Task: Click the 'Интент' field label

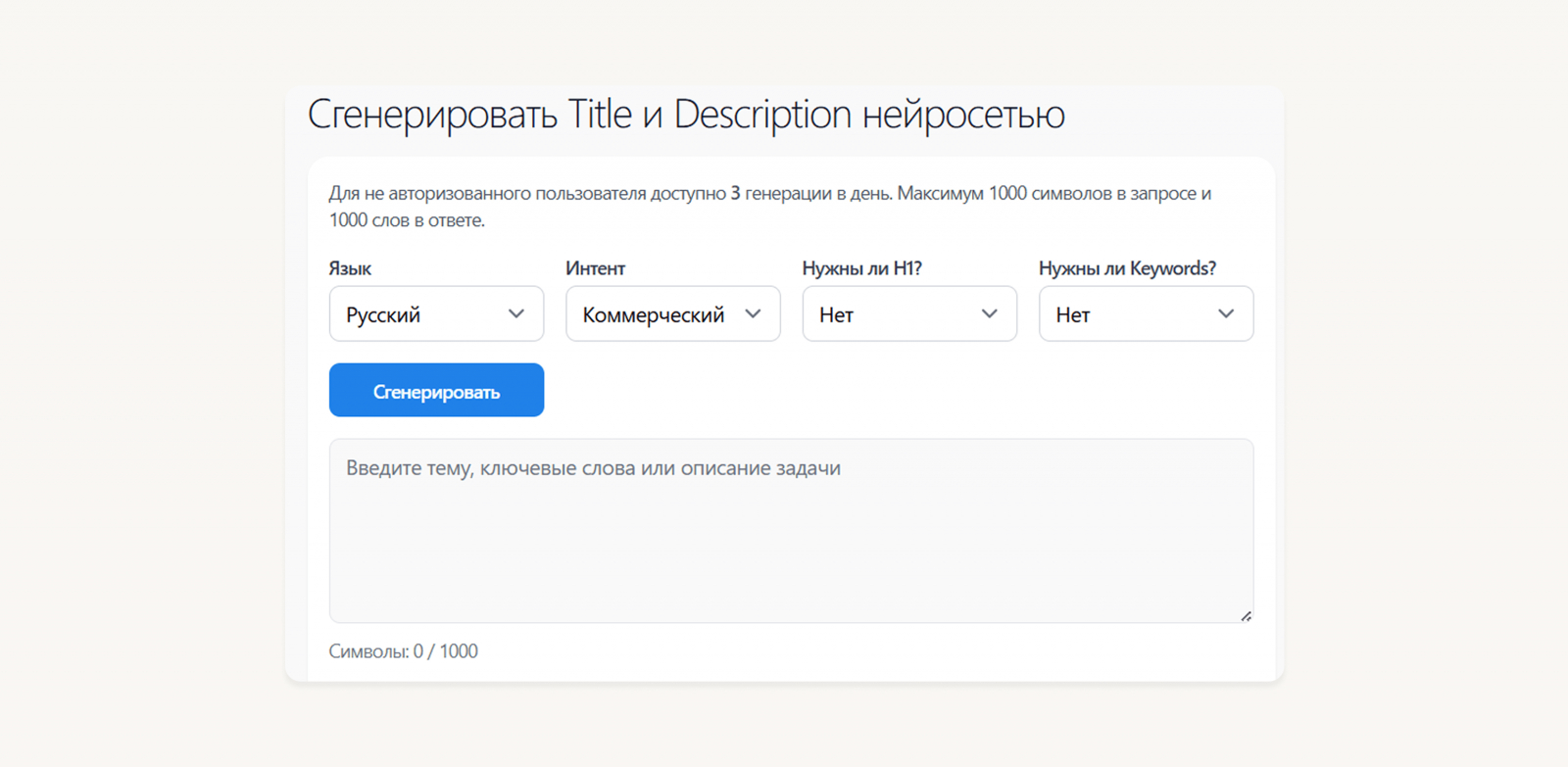Action: (x=595, y=268)
